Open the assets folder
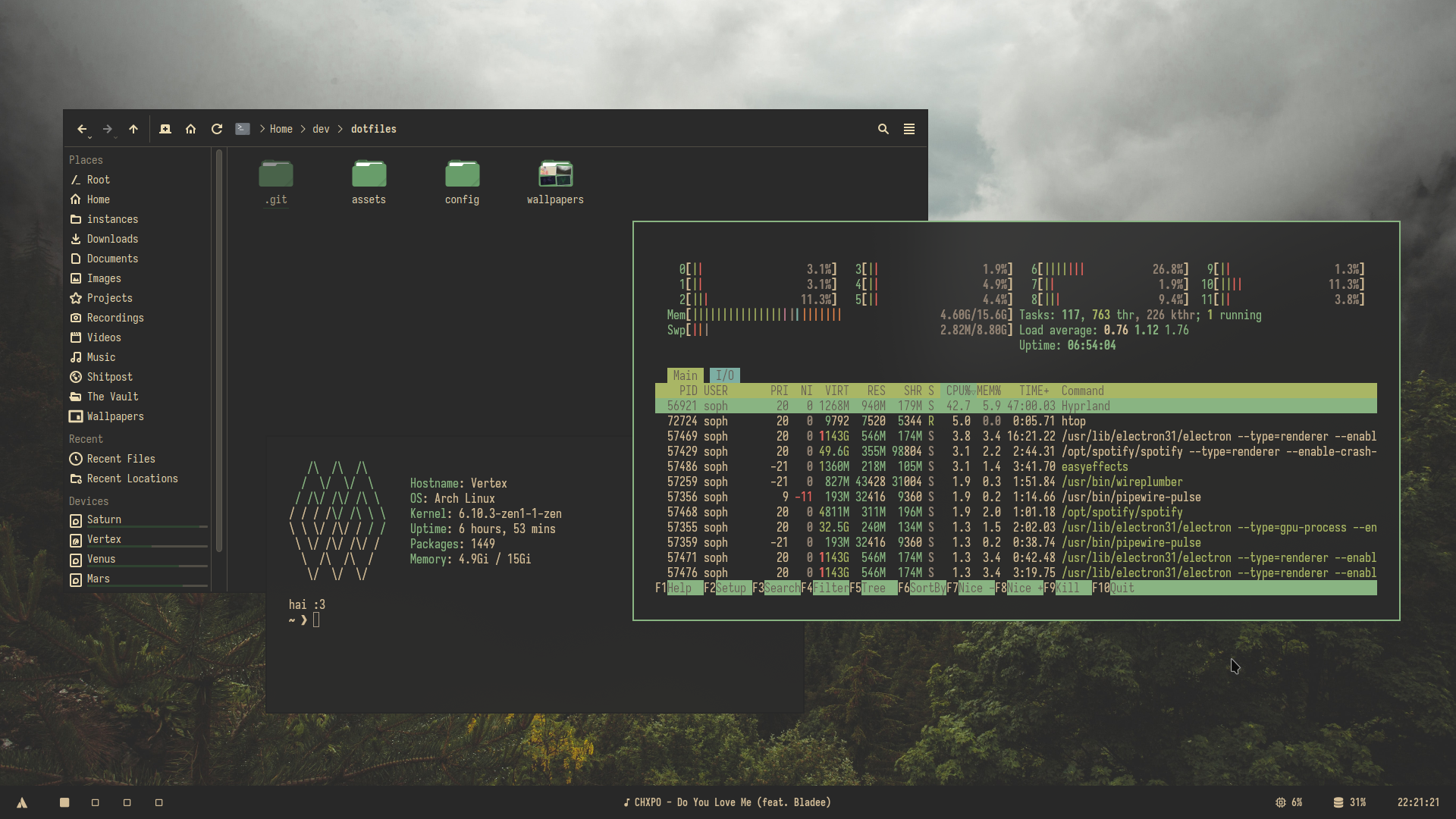Image resolution: width=1456 pixels, height=819 pixels. [x=369, y=183]
